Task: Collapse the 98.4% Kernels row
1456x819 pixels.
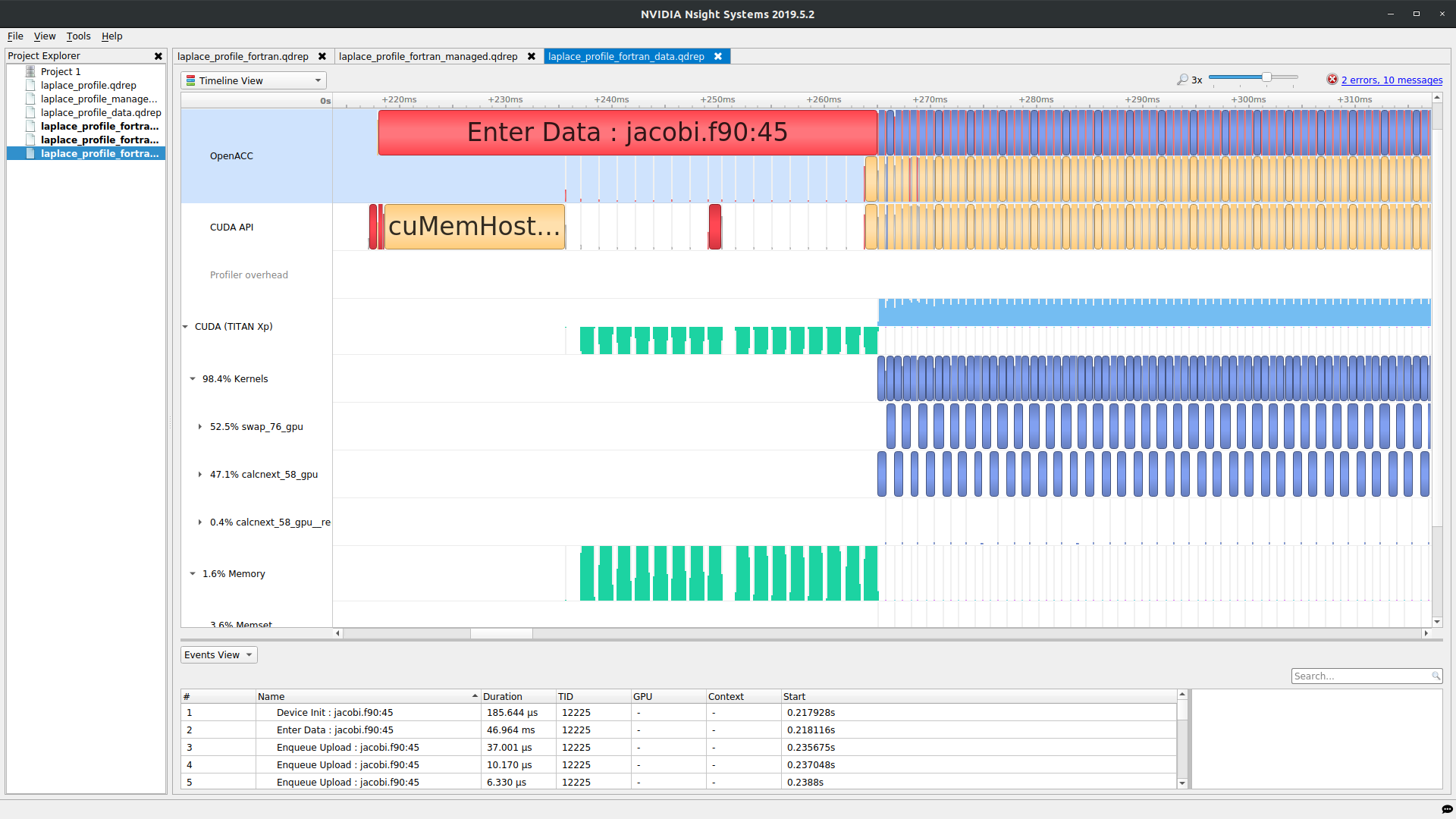Action: pos(193,379)
